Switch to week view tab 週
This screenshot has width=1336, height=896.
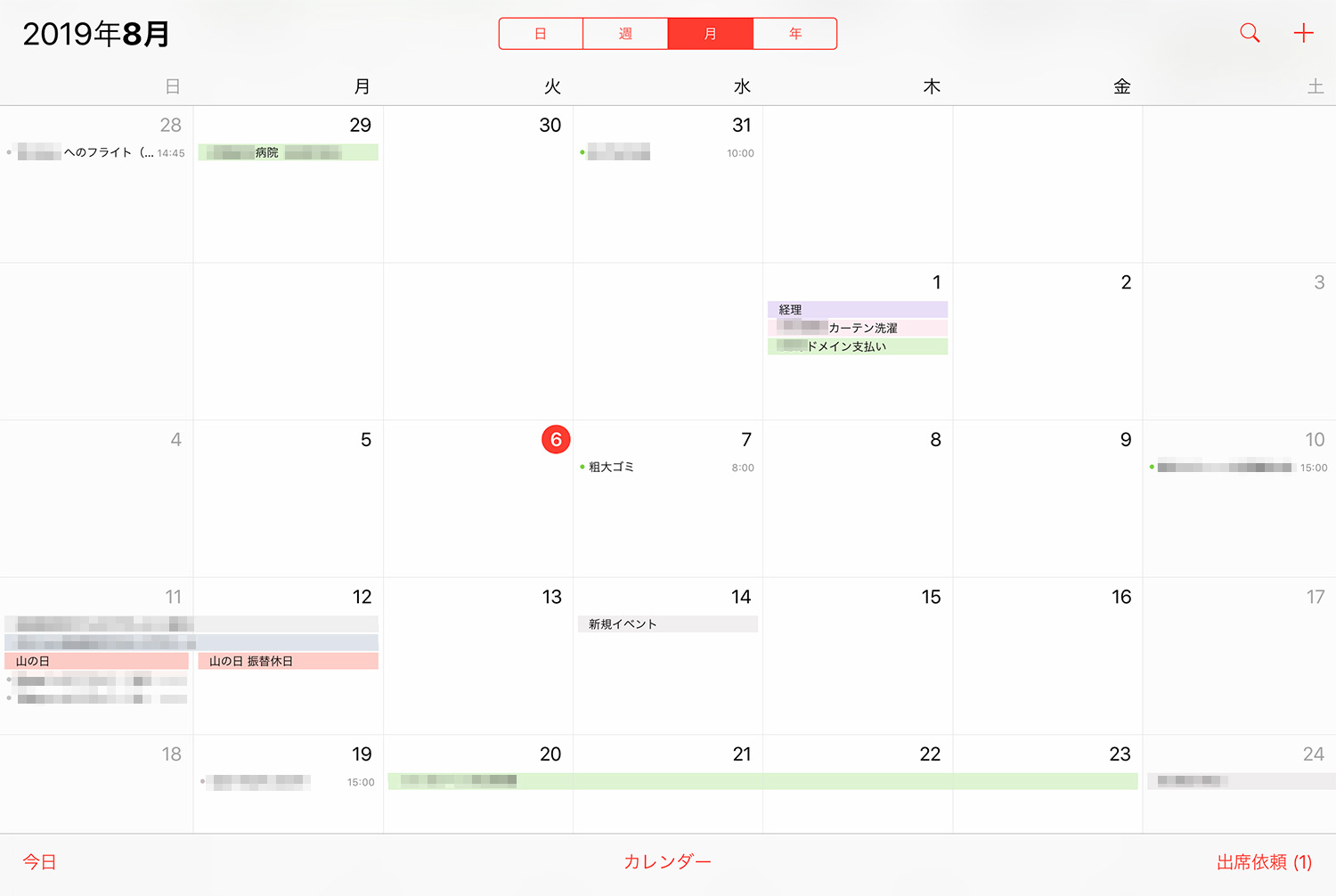click(625, 34)
